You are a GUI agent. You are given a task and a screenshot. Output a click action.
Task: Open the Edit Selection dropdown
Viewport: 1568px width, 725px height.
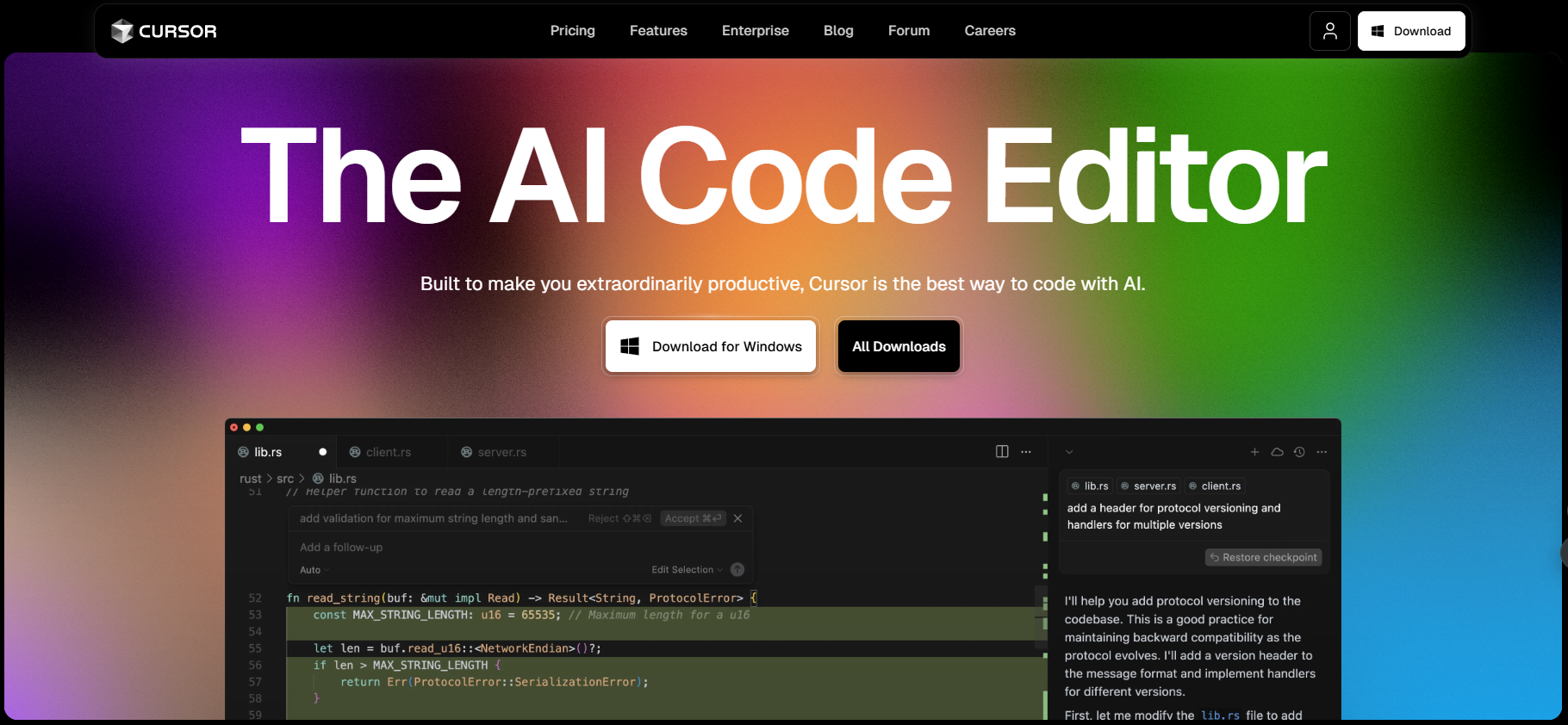(687, 570)
